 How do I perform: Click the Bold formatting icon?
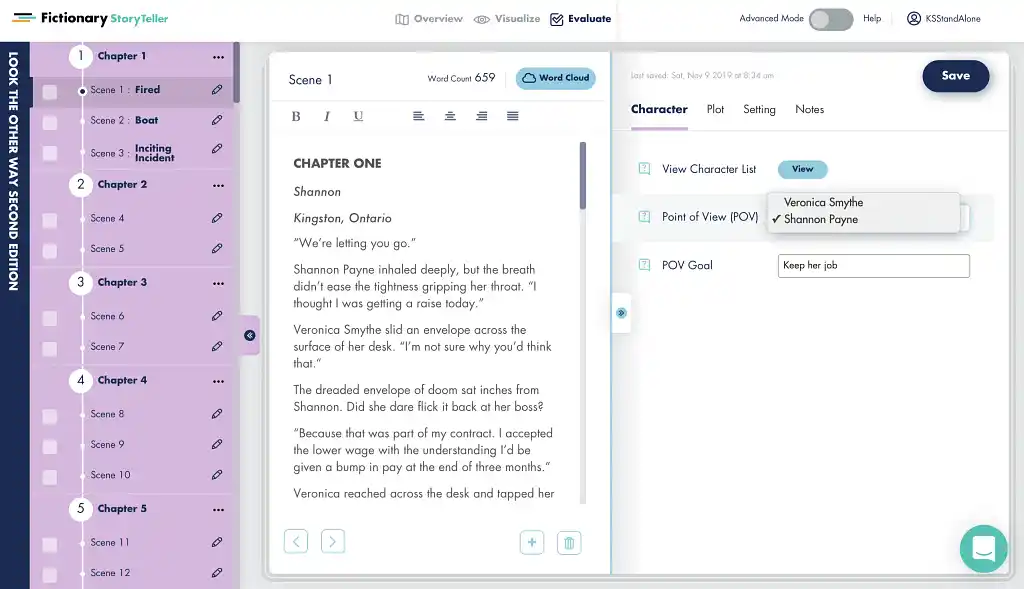(x=296, y=117)
